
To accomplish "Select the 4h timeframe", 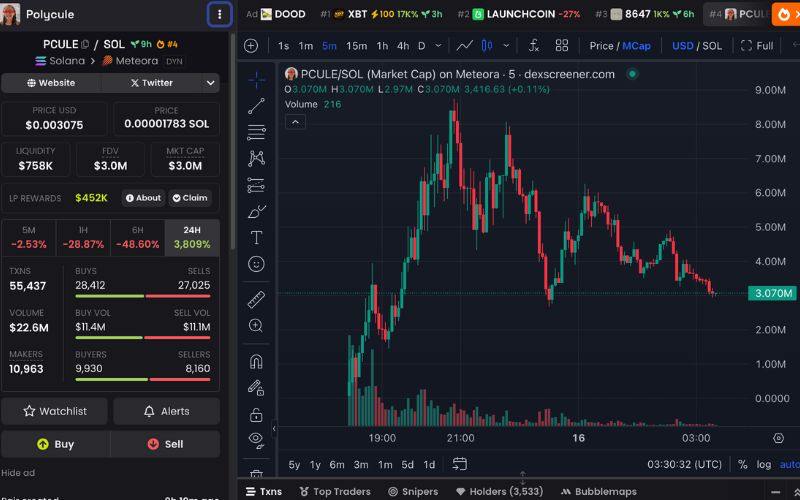I will click(403, 46).
